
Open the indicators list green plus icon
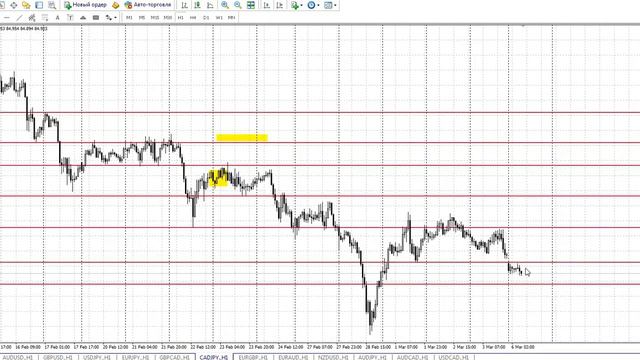(x=295, y=5)
